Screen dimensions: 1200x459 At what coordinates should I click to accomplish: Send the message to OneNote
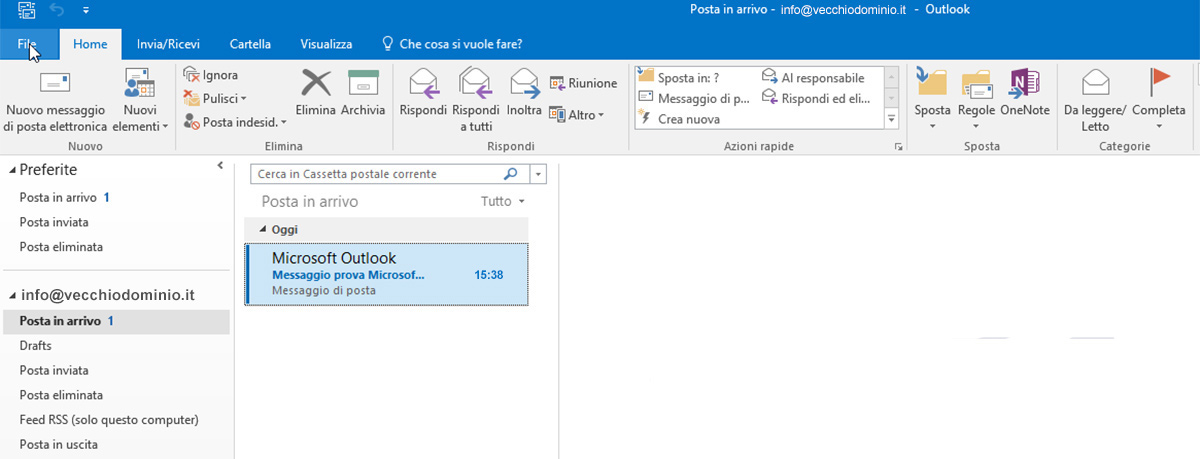(x=1025, y=95)
